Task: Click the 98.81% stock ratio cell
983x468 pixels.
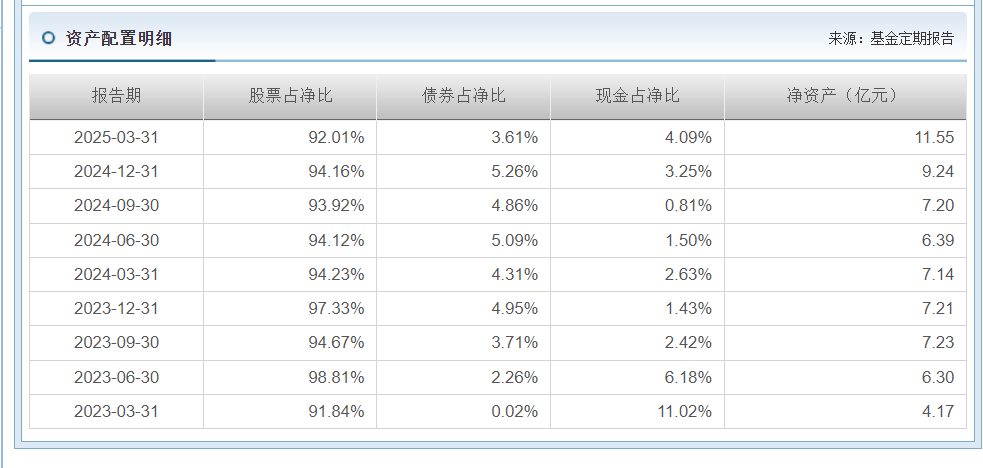Action: 336,377
